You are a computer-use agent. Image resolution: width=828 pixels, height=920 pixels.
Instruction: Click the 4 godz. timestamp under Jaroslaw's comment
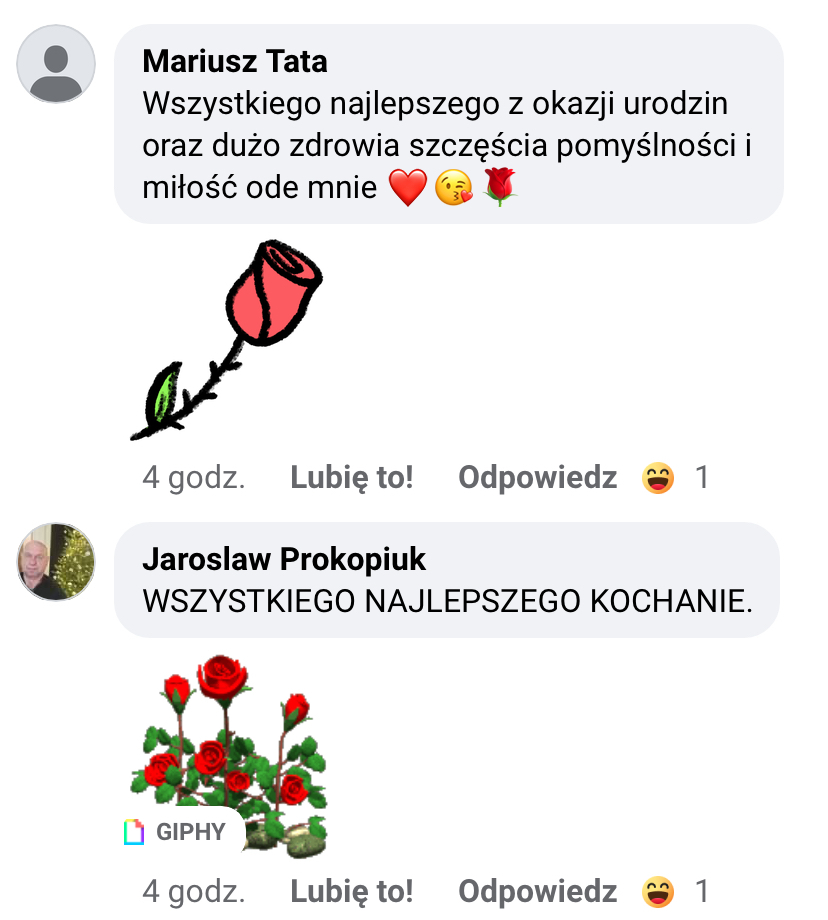[194, 890]
